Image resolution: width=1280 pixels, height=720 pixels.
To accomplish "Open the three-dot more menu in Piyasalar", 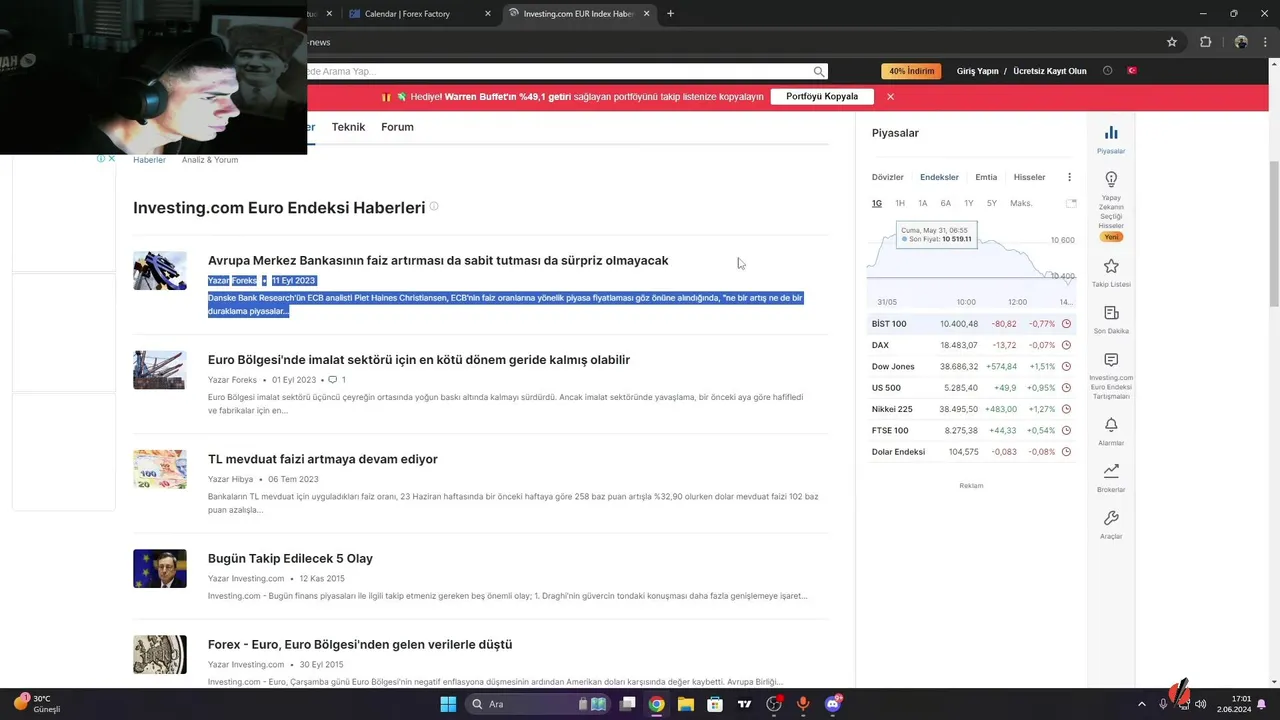I will point(1069,177).
